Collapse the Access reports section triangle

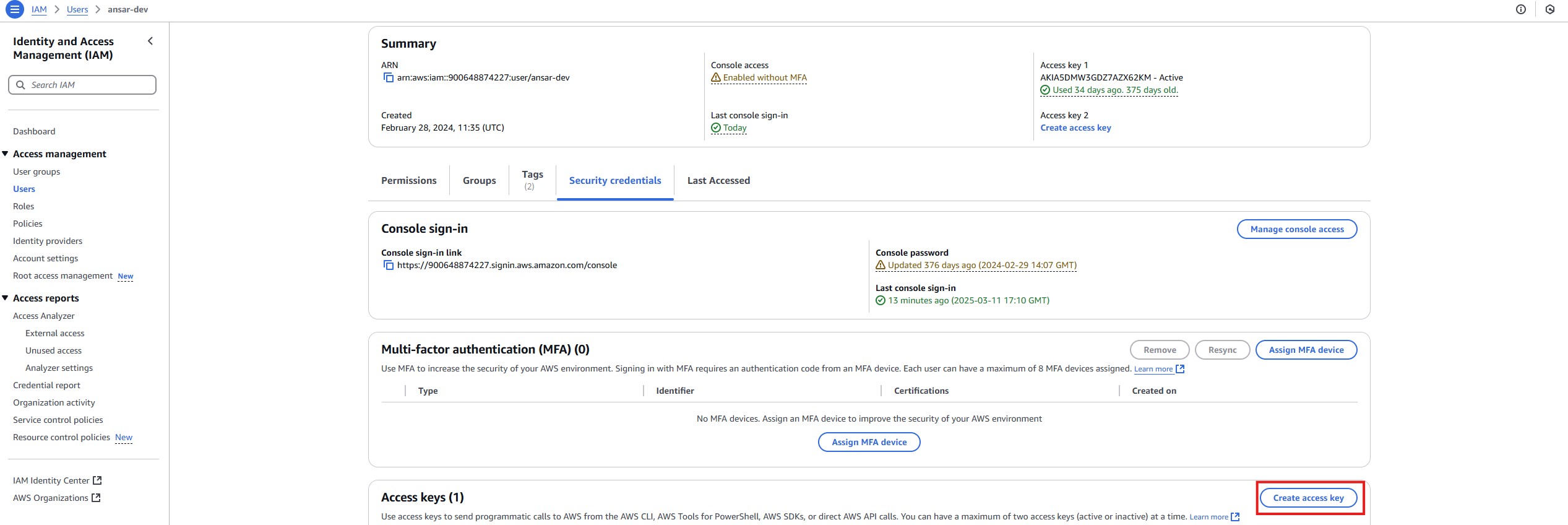(x=5, y=298)
